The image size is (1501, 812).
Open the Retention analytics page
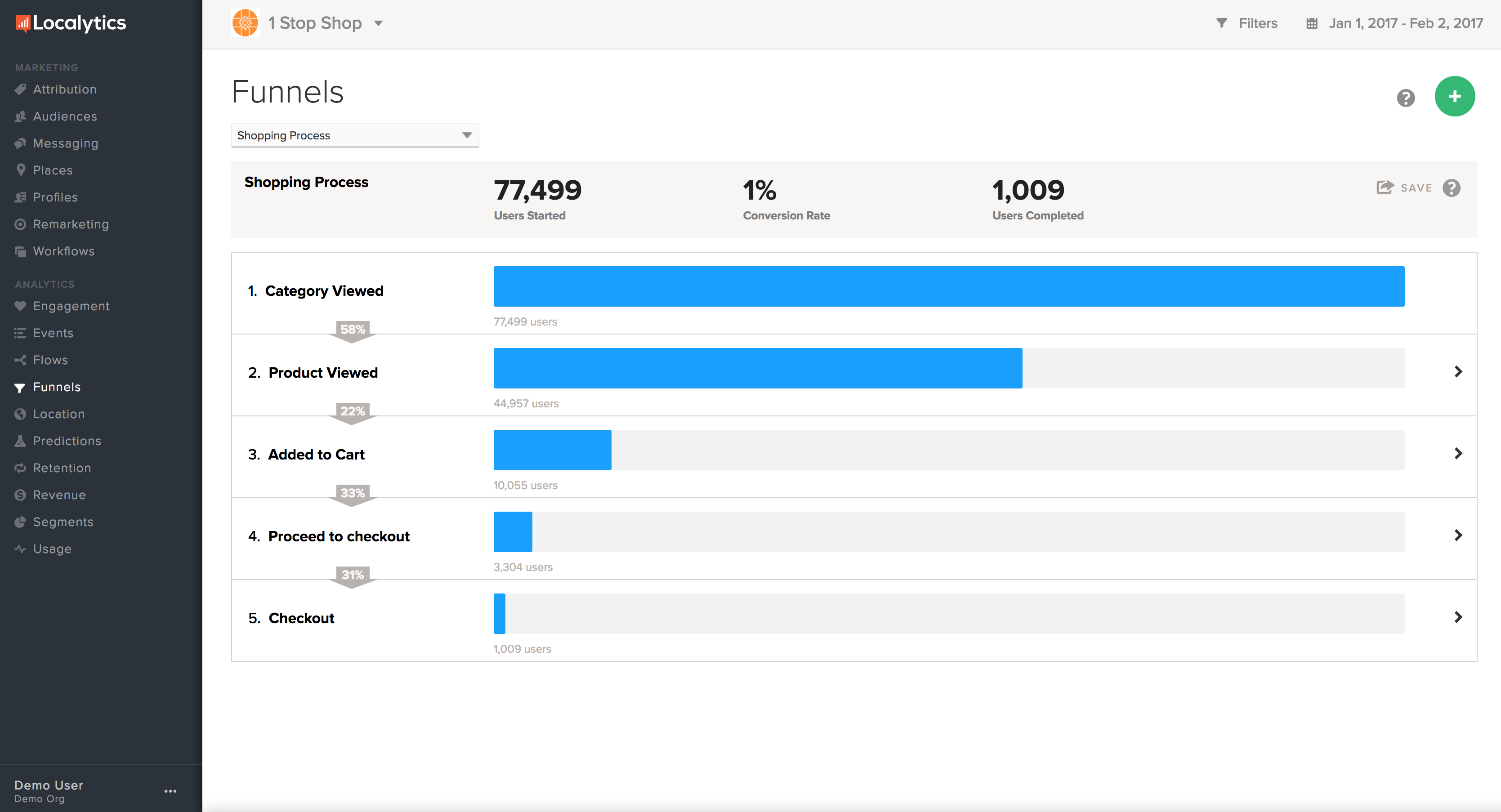[62, 468]
